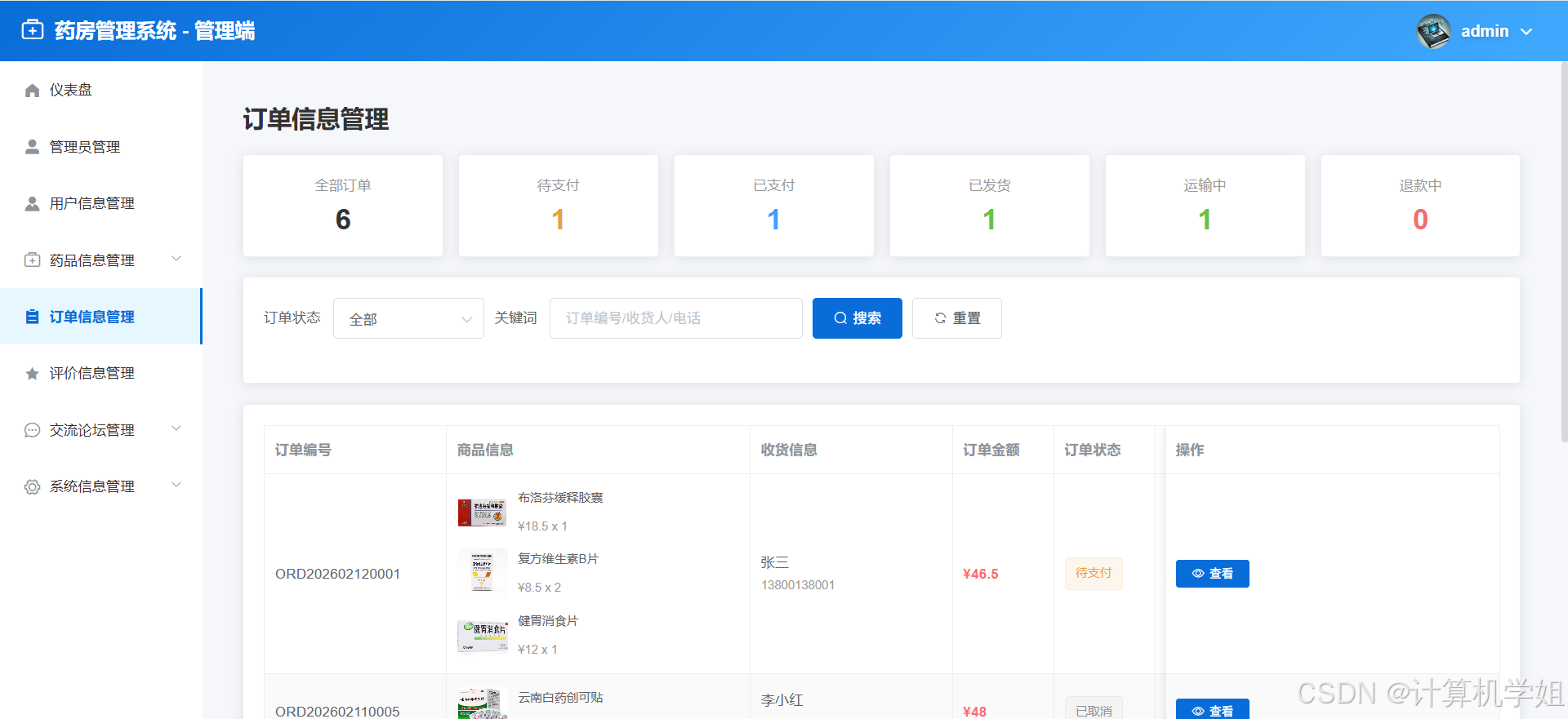Click the 仪表盘 home icon
Screen dimensions: 1568x719
coord(32,90)
